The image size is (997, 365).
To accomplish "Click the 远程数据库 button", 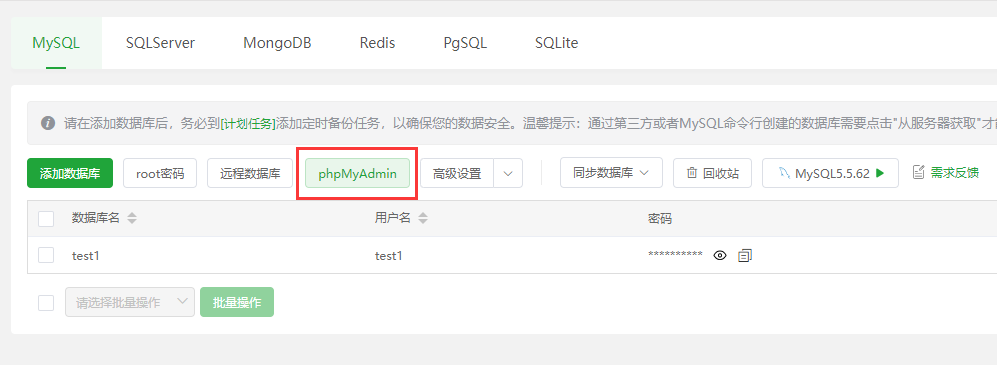I will pyautogui.click(x=250, y=173).
